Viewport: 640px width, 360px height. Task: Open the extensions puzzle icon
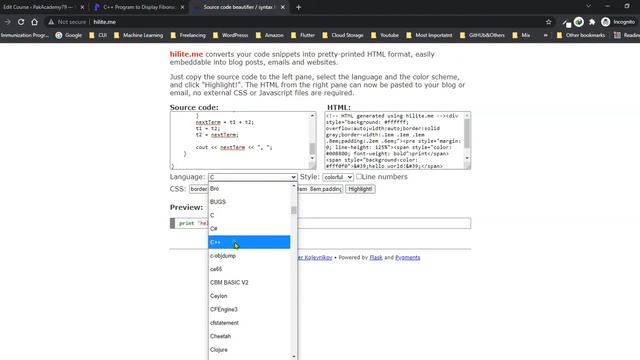(x=592, y=22)
